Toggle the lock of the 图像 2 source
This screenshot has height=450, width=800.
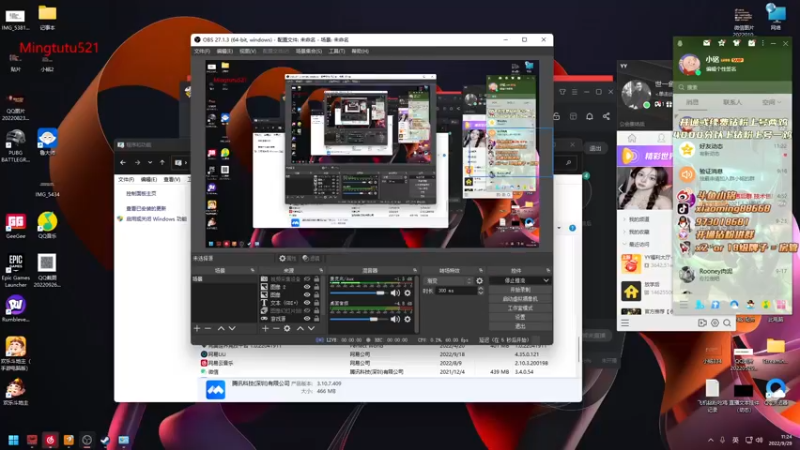(x=316, y=287)
